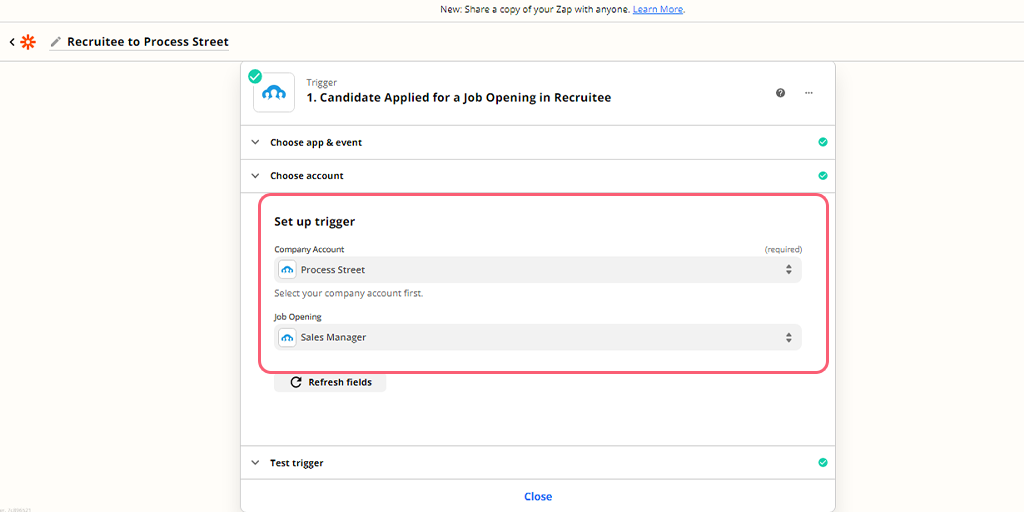Click the green check on Test trigger
This screenshot has height=512, width=1024.
pyautogui.click(x=823, y=462)
